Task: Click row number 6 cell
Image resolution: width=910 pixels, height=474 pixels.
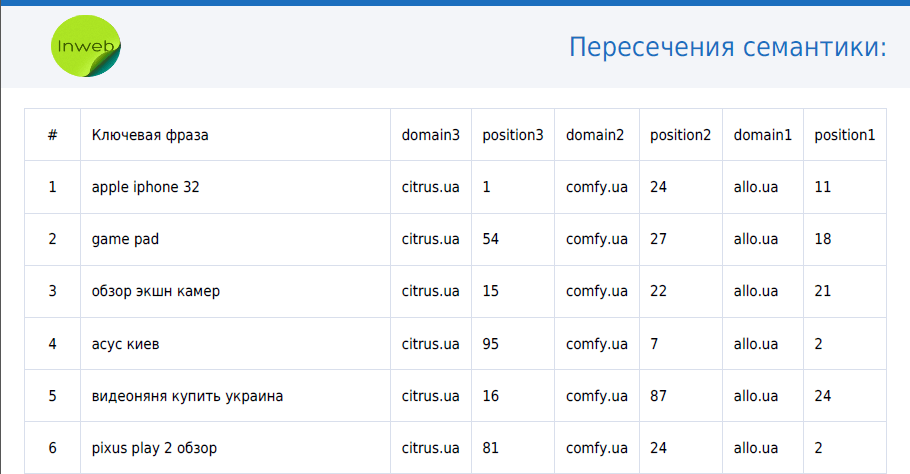Action: (x=52, y=448)
